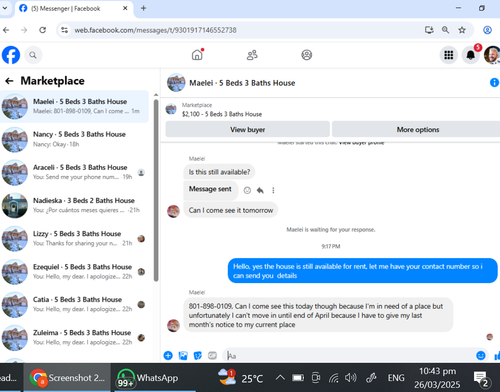This screenshot has height=392, width=500.
Task: Open Wi-Fi network settings in tray
Action: click(333, 378)
